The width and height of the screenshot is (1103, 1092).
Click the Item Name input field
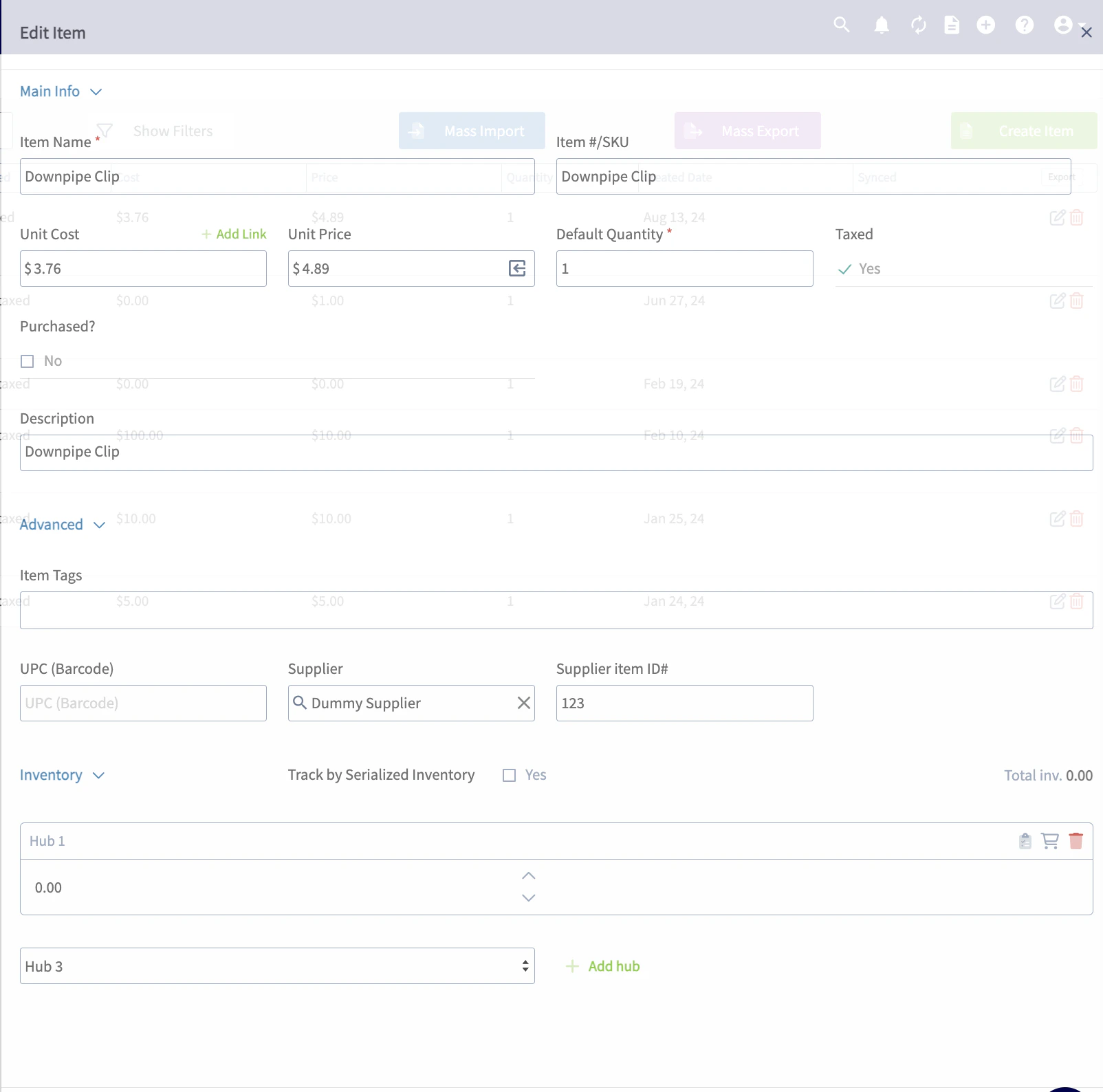[x=277, y=176]
